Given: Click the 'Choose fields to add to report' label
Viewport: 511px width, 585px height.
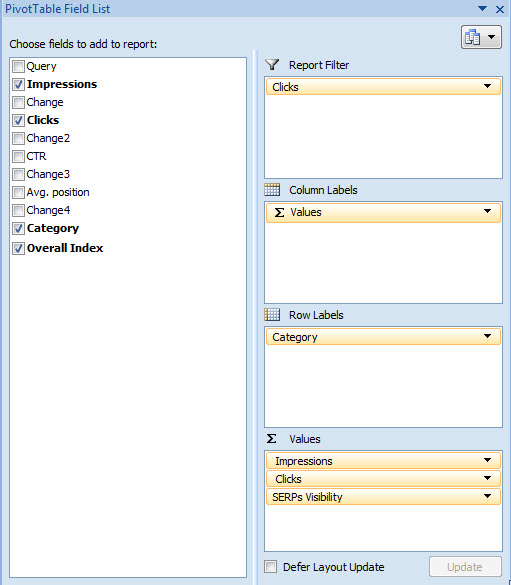Looking at the screenshot, I should point(83,44).
